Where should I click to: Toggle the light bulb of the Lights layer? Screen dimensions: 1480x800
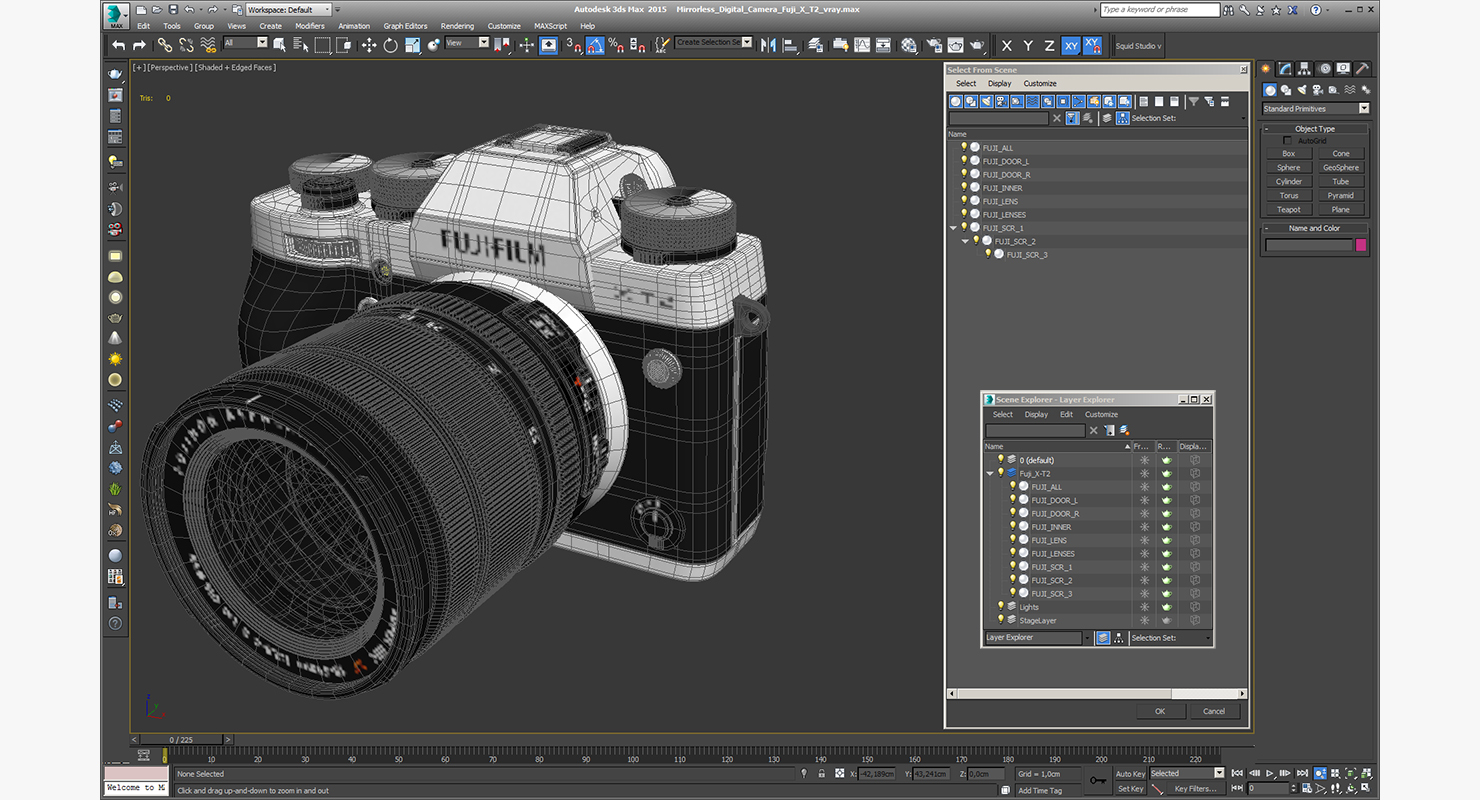[x=1000, y=606]
